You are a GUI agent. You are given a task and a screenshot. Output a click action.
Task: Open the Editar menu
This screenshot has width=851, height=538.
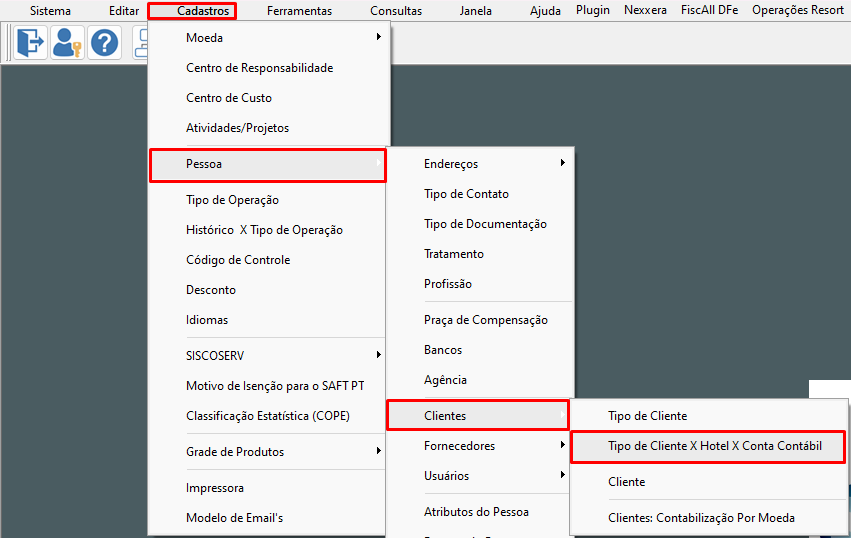click(124, 10)
